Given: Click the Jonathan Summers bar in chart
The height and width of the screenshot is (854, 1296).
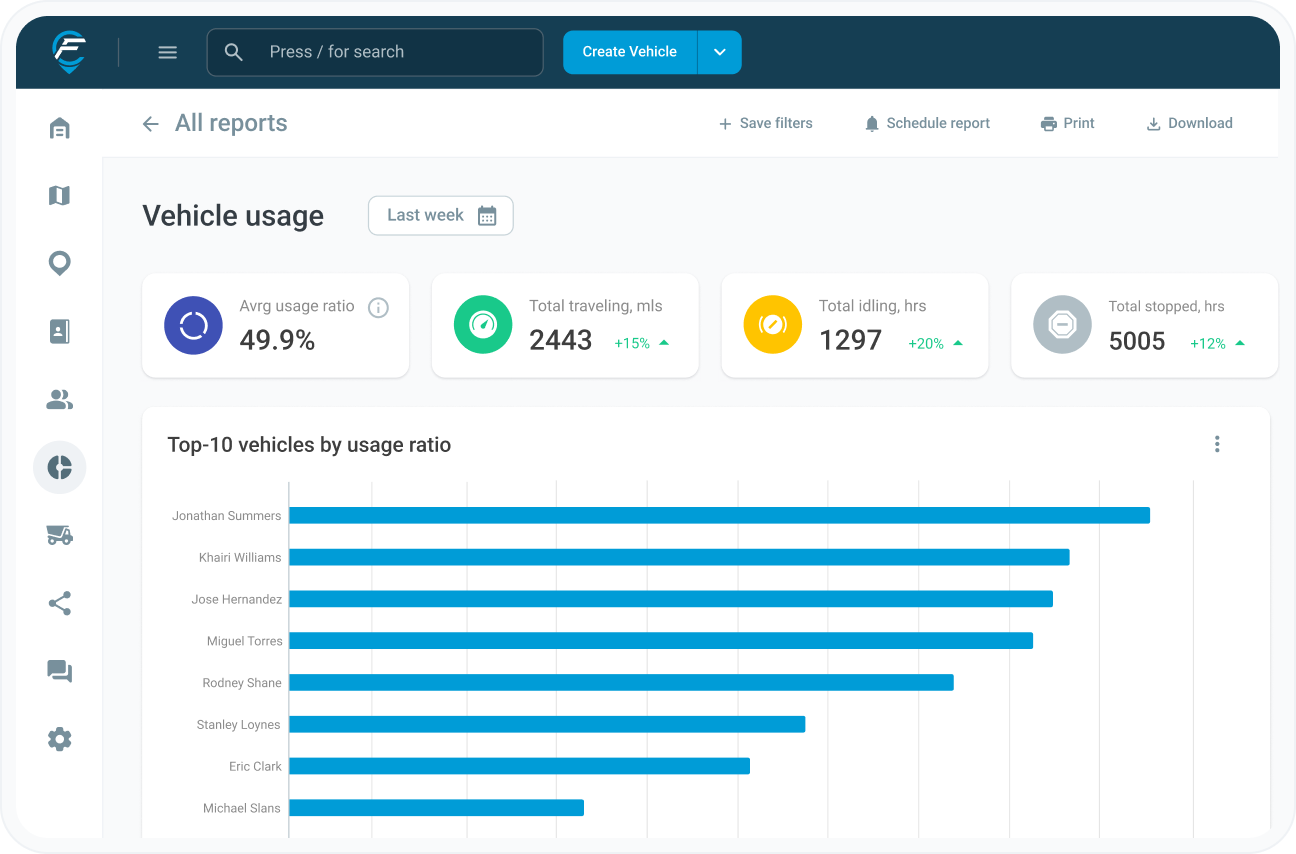Looking at the screenshot, I should click(x=719, y=515).
